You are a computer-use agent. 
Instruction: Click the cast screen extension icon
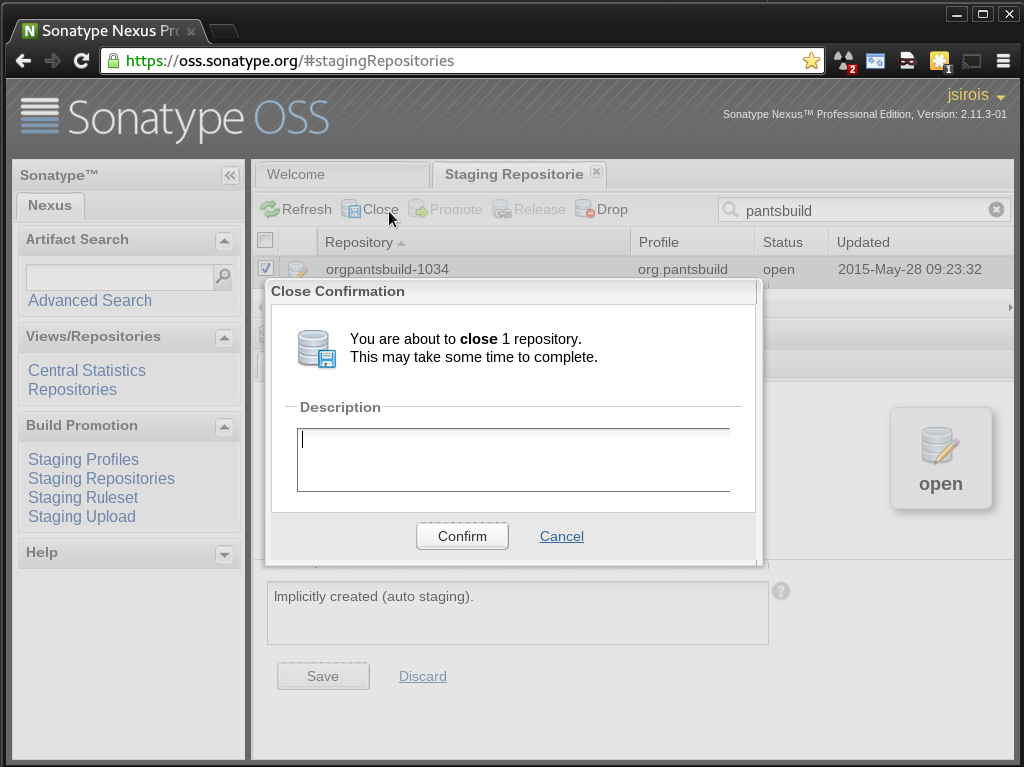click(972, 61)
